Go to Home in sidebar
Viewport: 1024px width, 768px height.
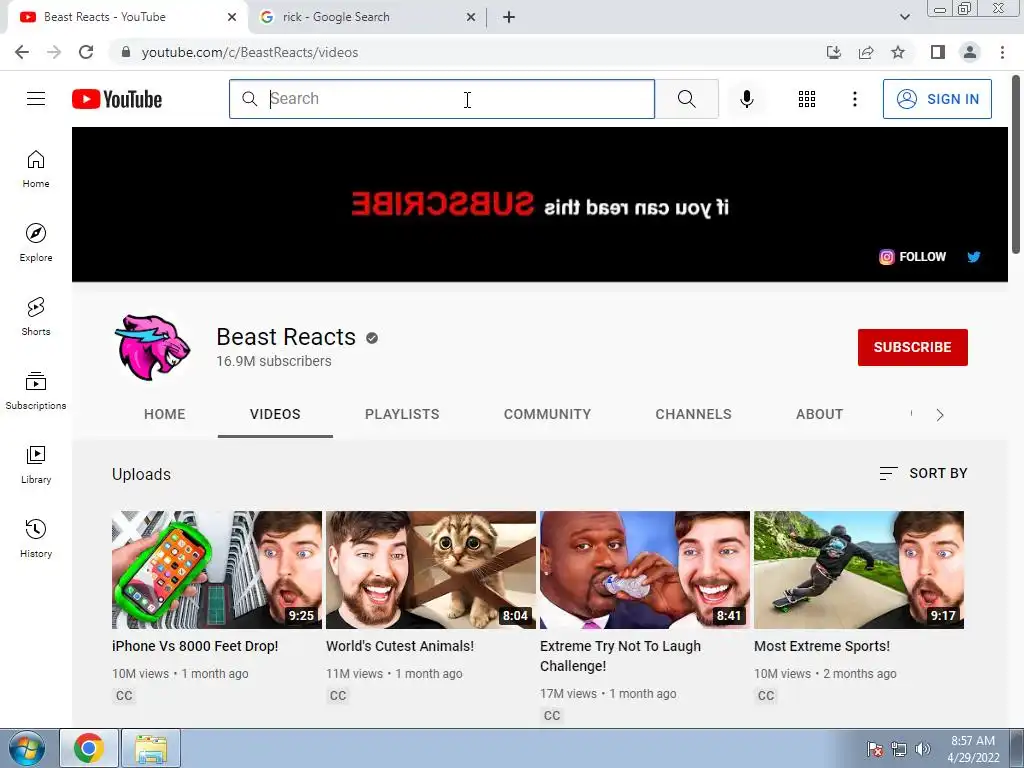pyautogui.click(x=36, y=169)
